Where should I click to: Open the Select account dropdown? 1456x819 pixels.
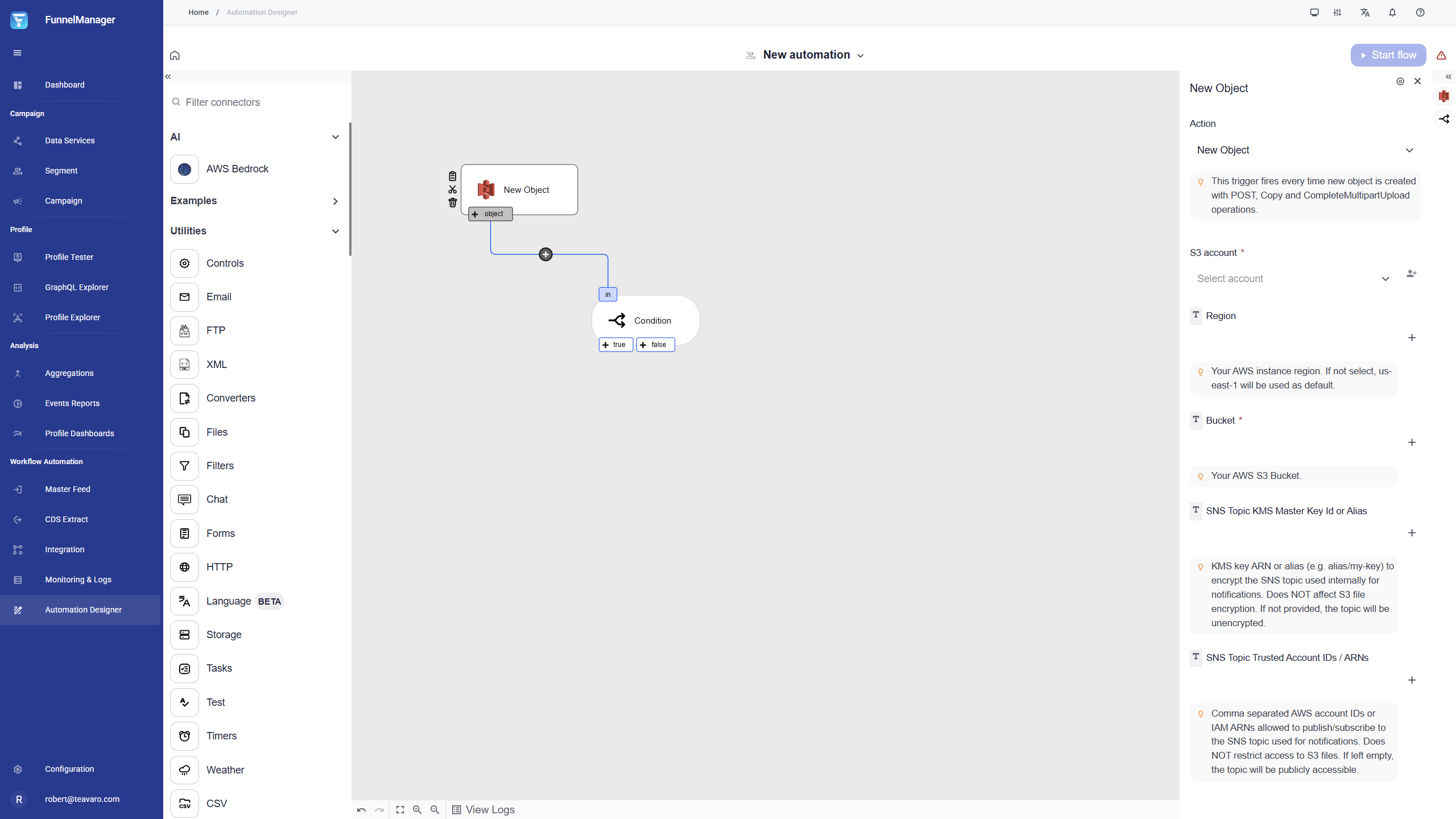pos(1293,279)
